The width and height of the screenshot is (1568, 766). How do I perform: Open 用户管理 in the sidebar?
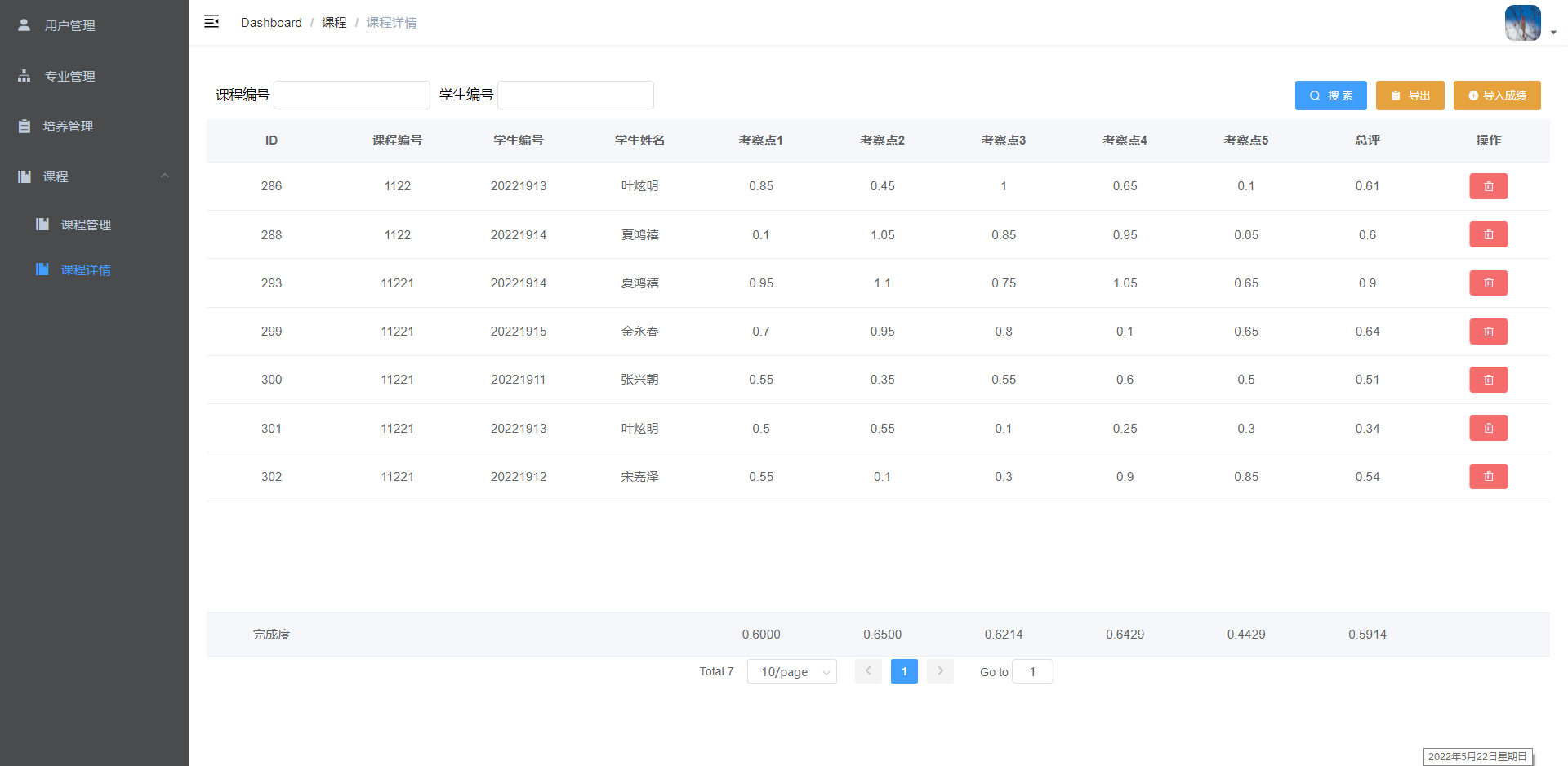pos(94,25)
